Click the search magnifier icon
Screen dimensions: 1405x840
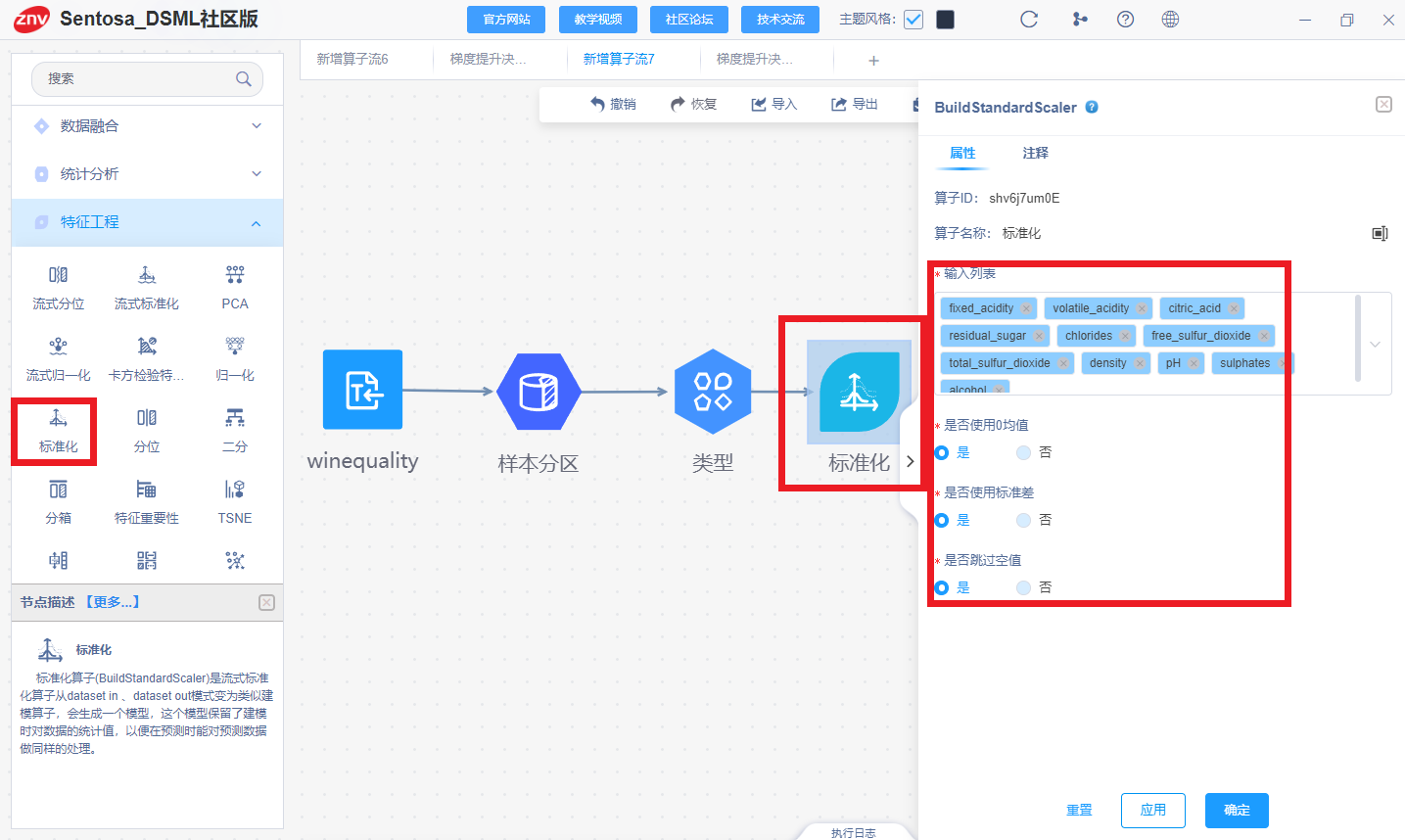(x=244, y=79)
